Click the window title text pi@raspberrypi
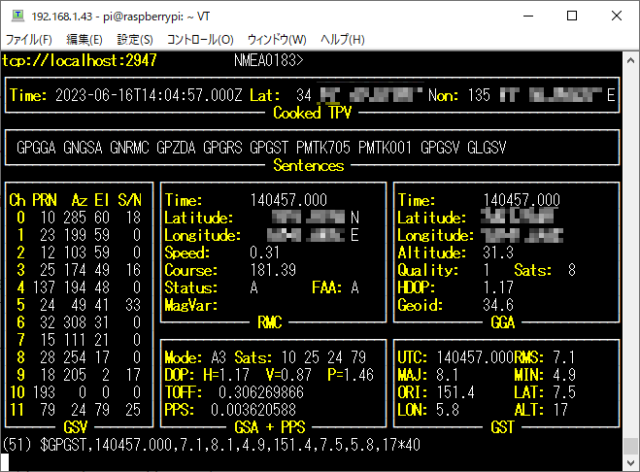640x472 pixels. 150,16
